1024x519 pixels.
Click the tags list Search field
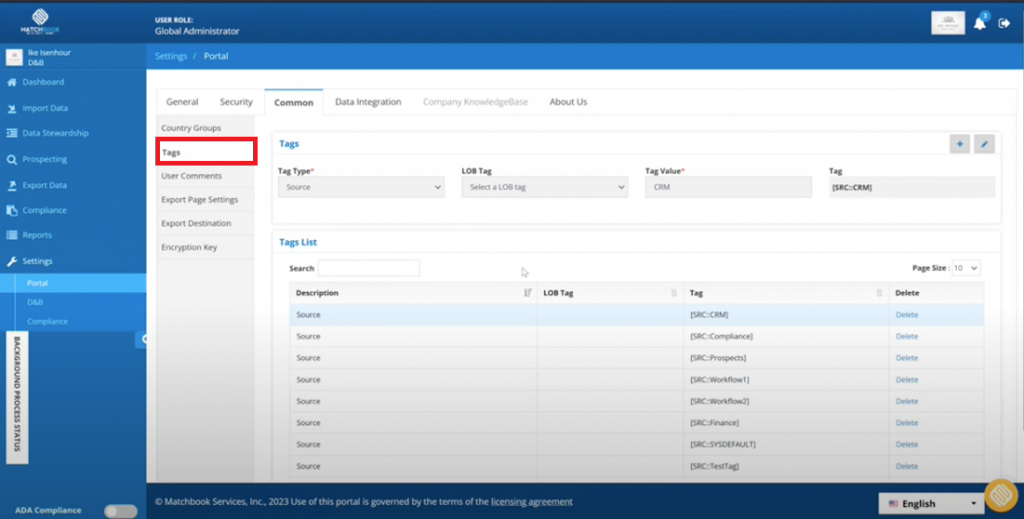tap(368, 268)
